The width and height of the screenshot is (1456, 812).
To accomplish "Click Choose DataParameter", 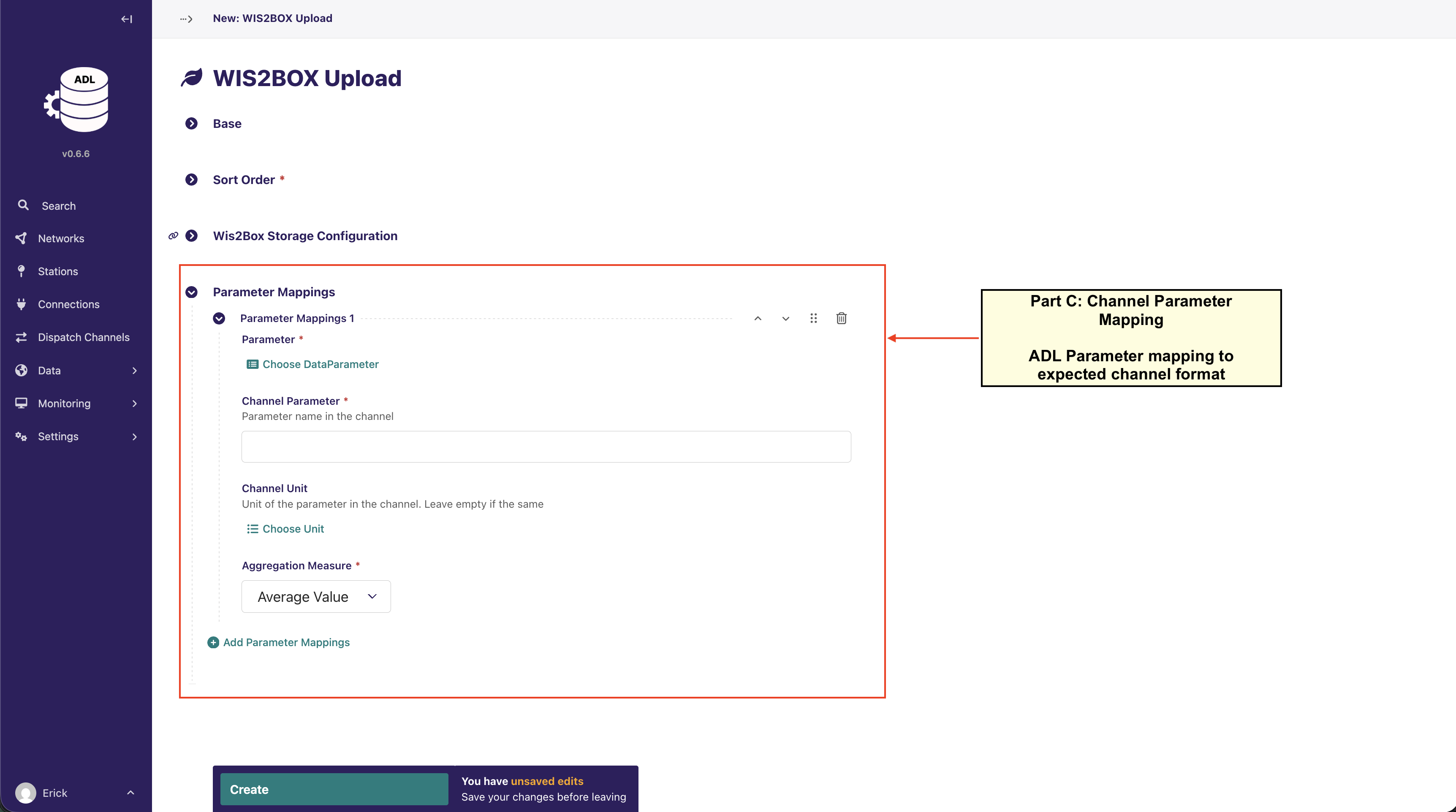I will coord(312,365).
